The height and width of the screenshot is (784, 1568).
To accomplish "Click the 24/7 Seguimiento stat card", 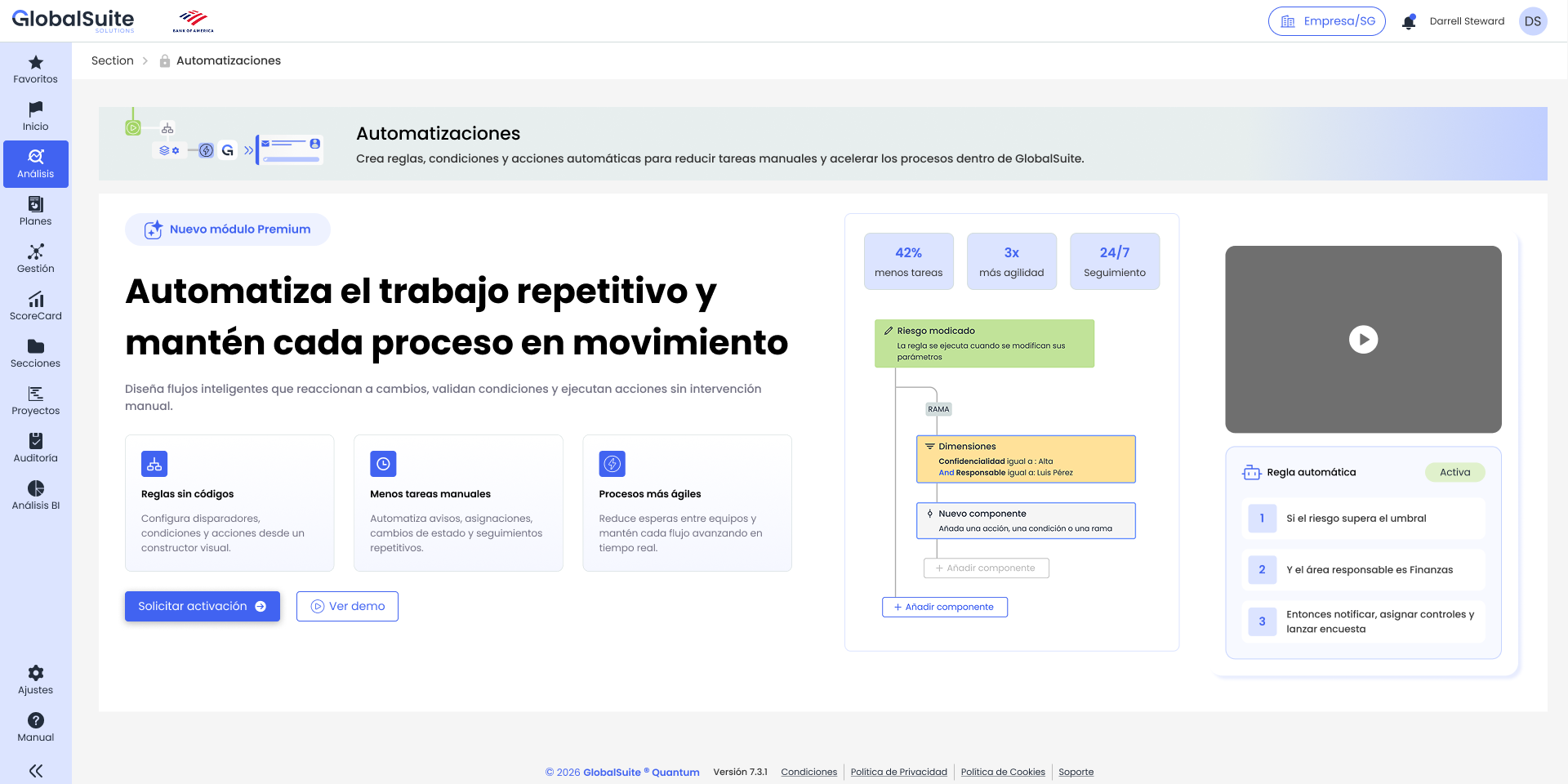I will point(1115,261).
